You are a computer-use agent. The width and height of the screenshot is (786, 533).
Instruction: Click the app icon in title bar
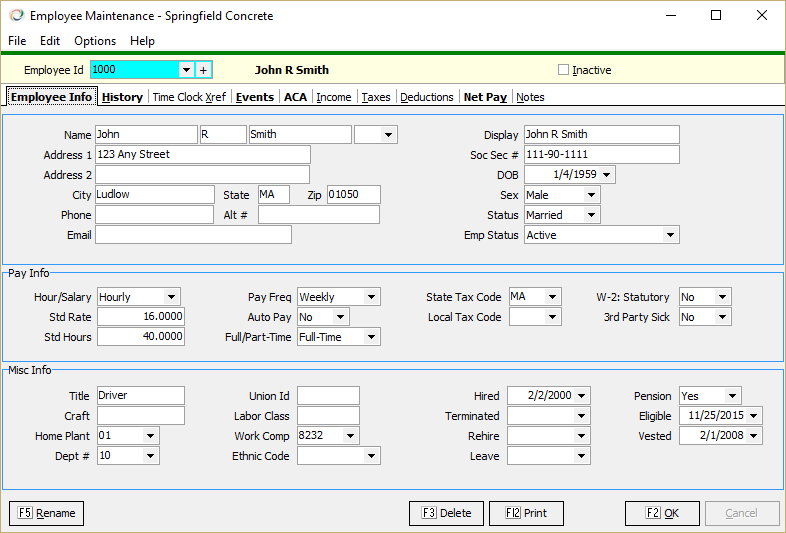point(15,16)
